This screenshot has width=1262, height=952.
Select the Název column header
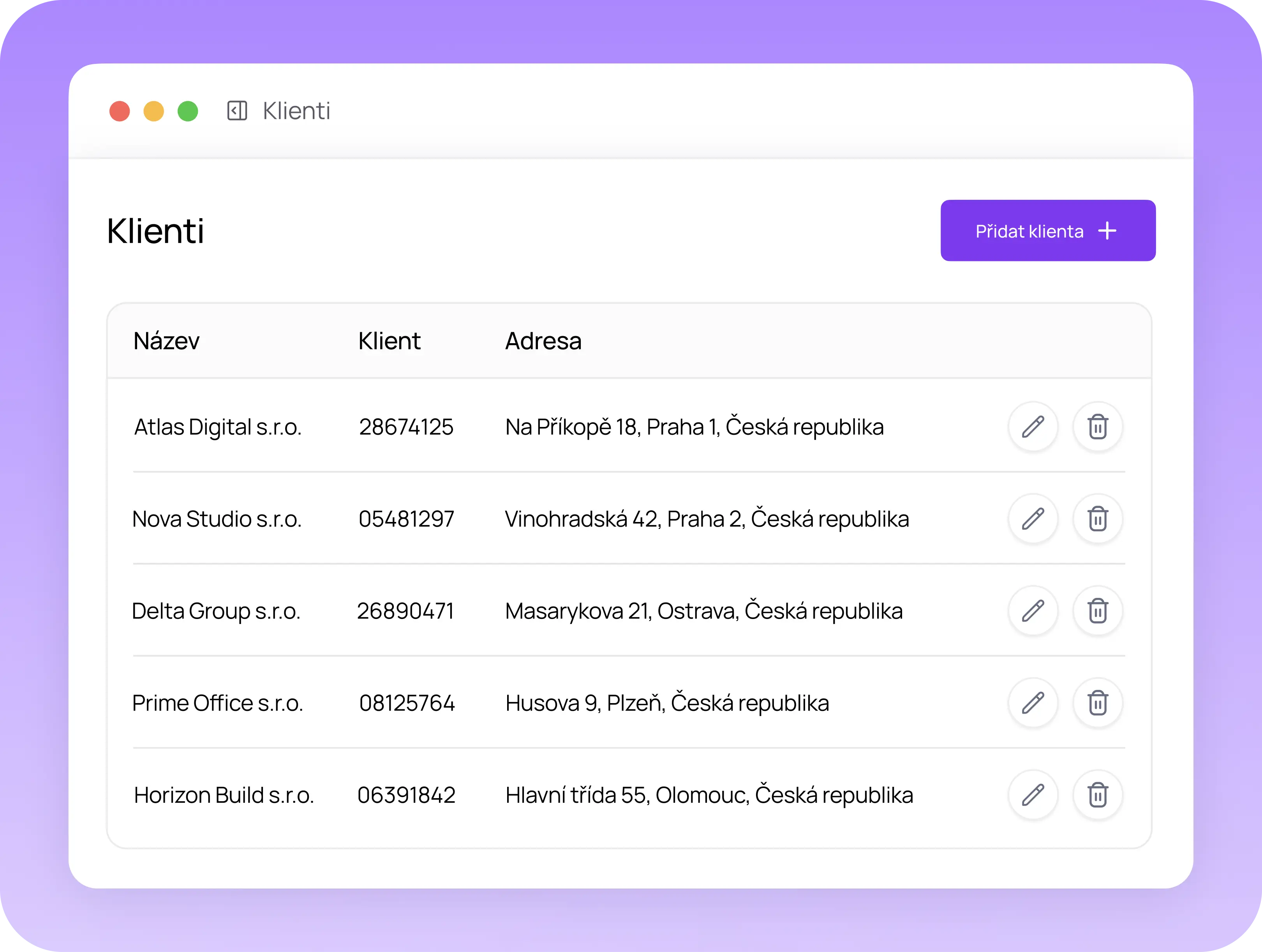166,341
